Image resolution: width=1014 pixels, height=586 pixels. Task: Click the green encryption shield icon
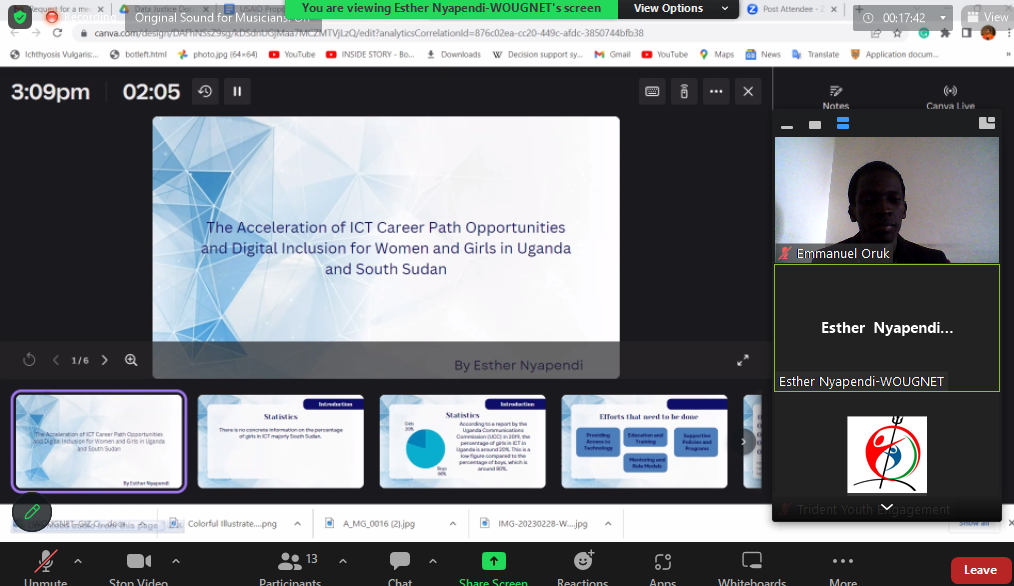(19, 18)
